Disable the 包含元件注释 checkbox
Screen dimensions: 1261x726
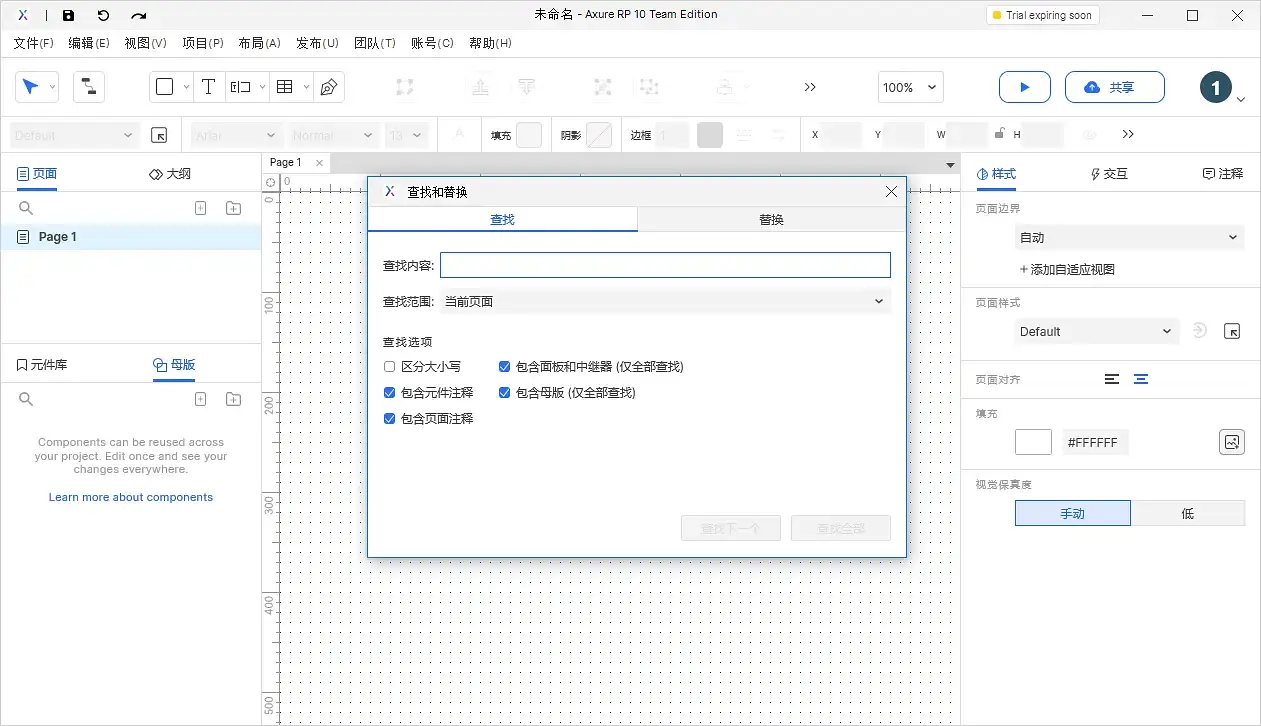pyautogui.click(x=389, y=393)
